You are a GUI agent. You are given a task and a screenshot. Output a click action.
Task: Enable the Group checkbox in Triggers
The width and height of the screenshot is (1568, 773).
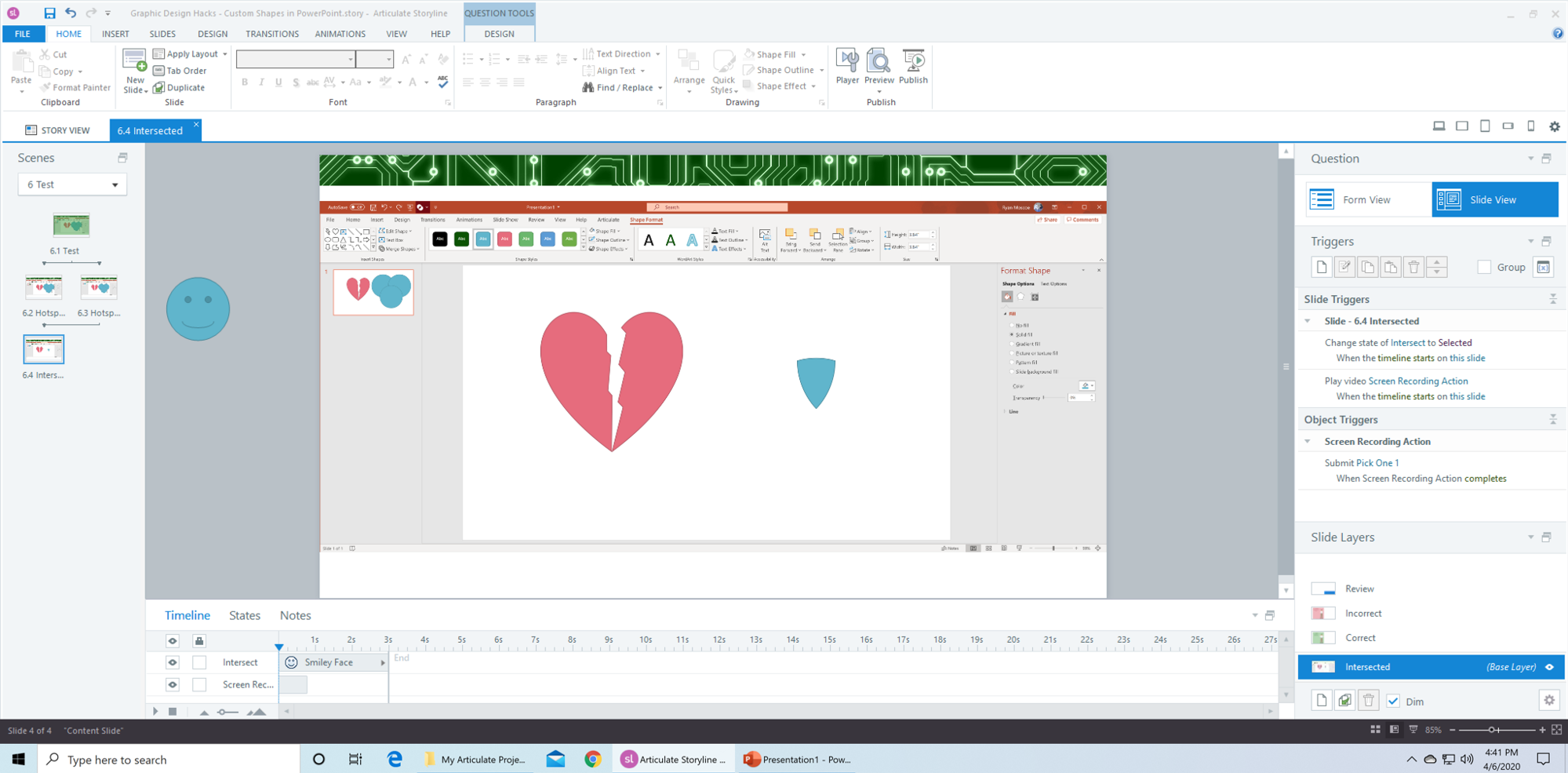tap(1483, 267)
